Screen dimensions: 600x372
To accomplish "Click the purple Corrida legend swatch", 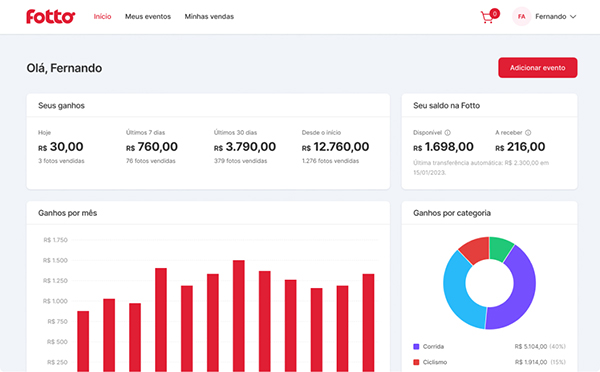I will pos(416,347).
